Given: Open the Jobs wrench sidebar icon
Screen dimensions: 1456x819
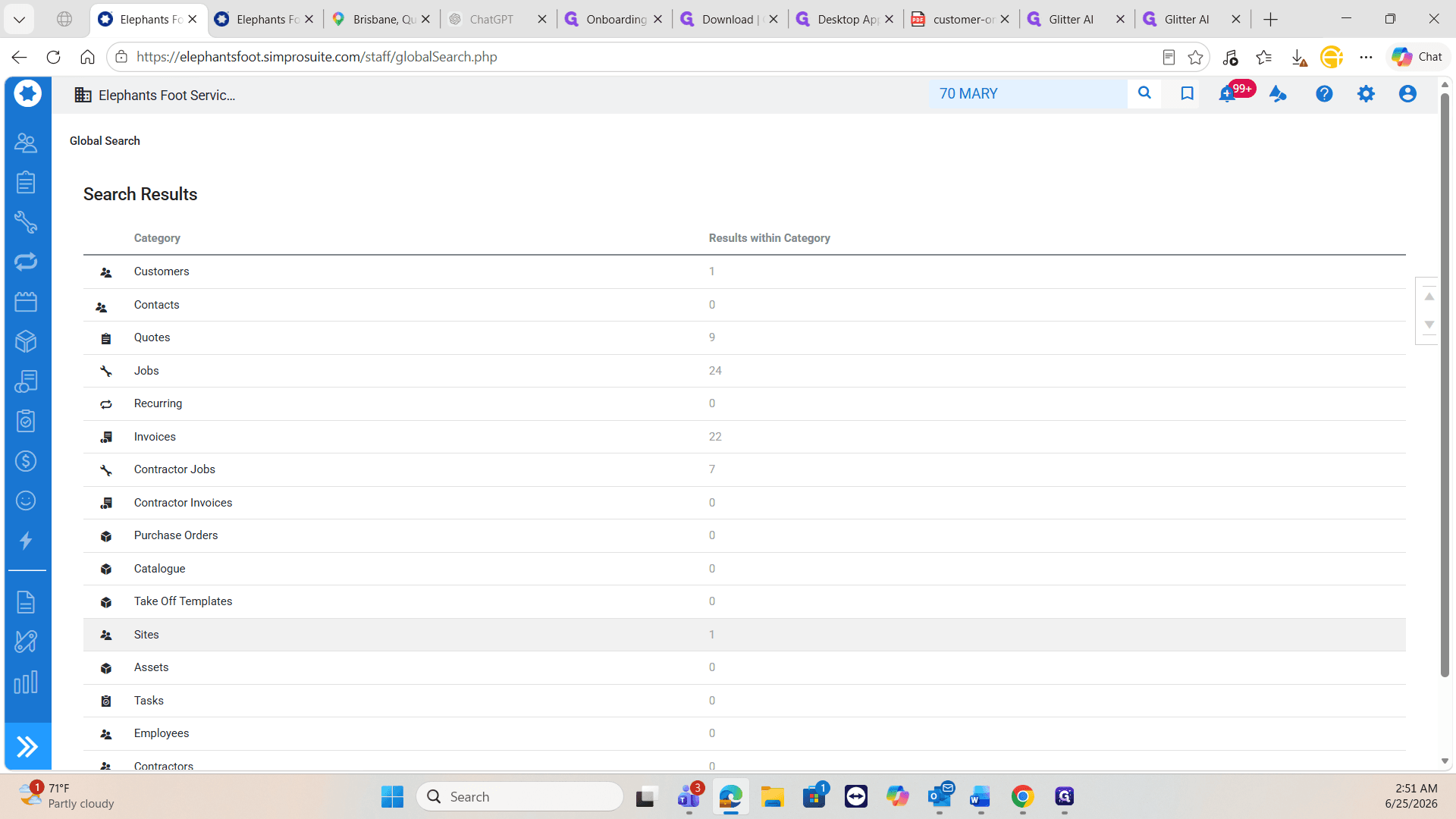Looking at the screenshot, I should [x=26, y=222].
